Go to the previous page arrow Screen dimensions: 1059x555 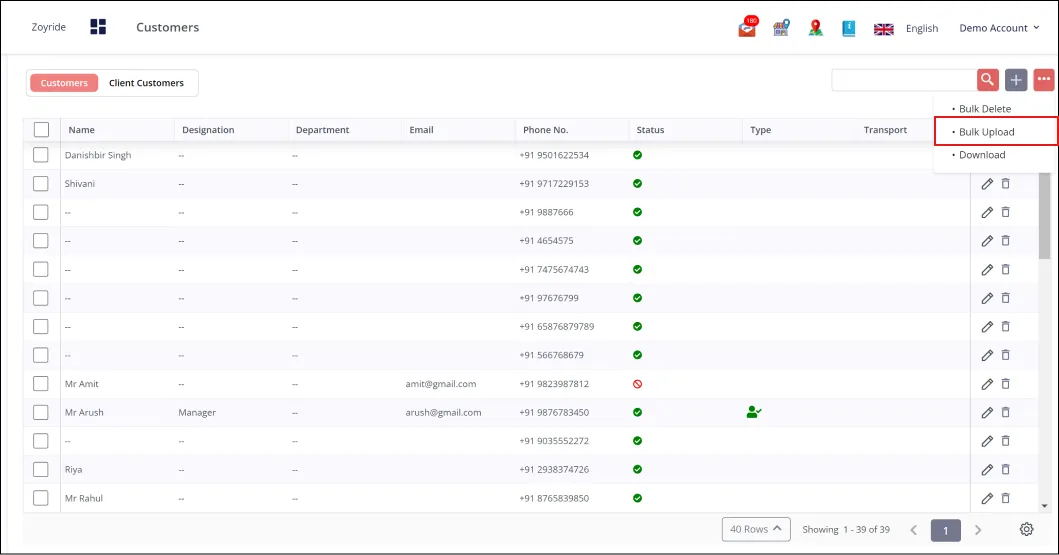(x=913, y=530)
